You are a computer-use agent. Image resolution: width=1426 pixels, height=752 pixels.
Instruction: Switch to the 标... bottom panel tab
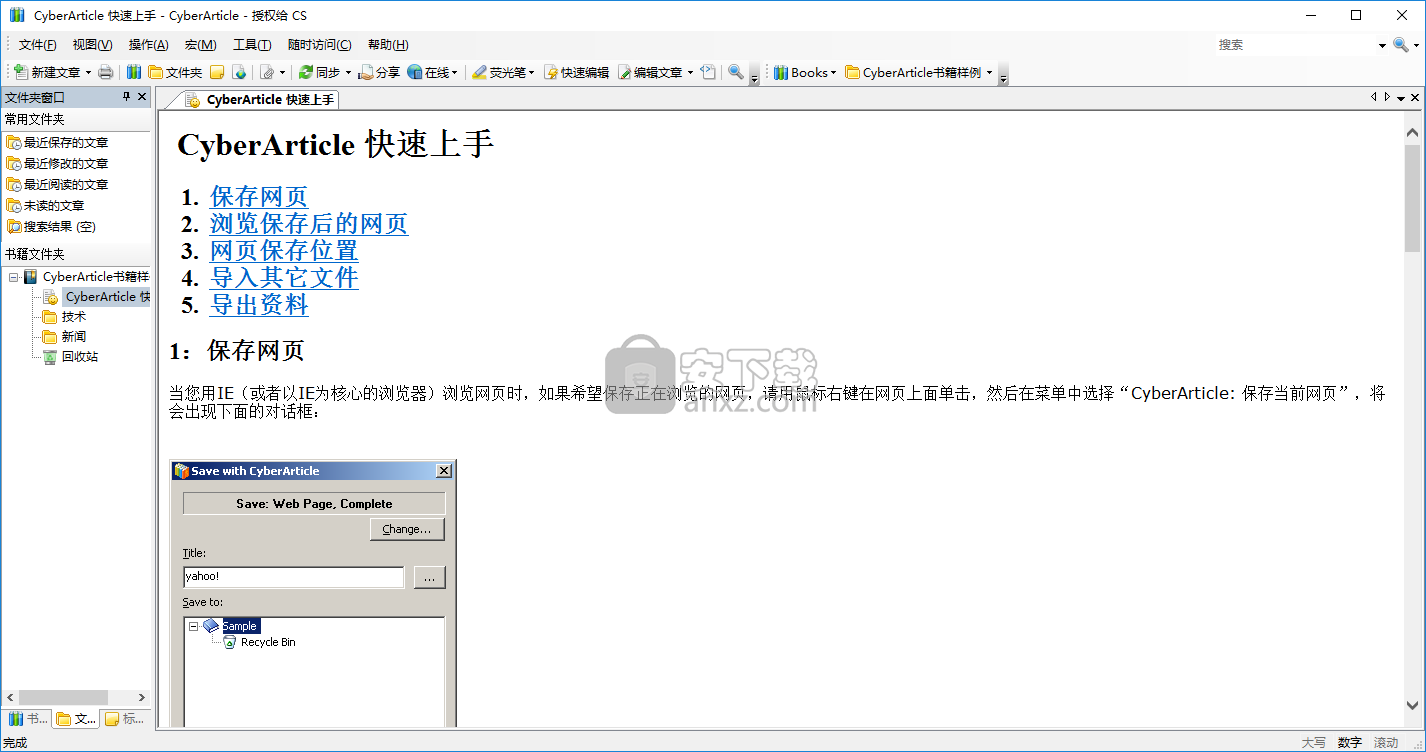click(124, 718)
